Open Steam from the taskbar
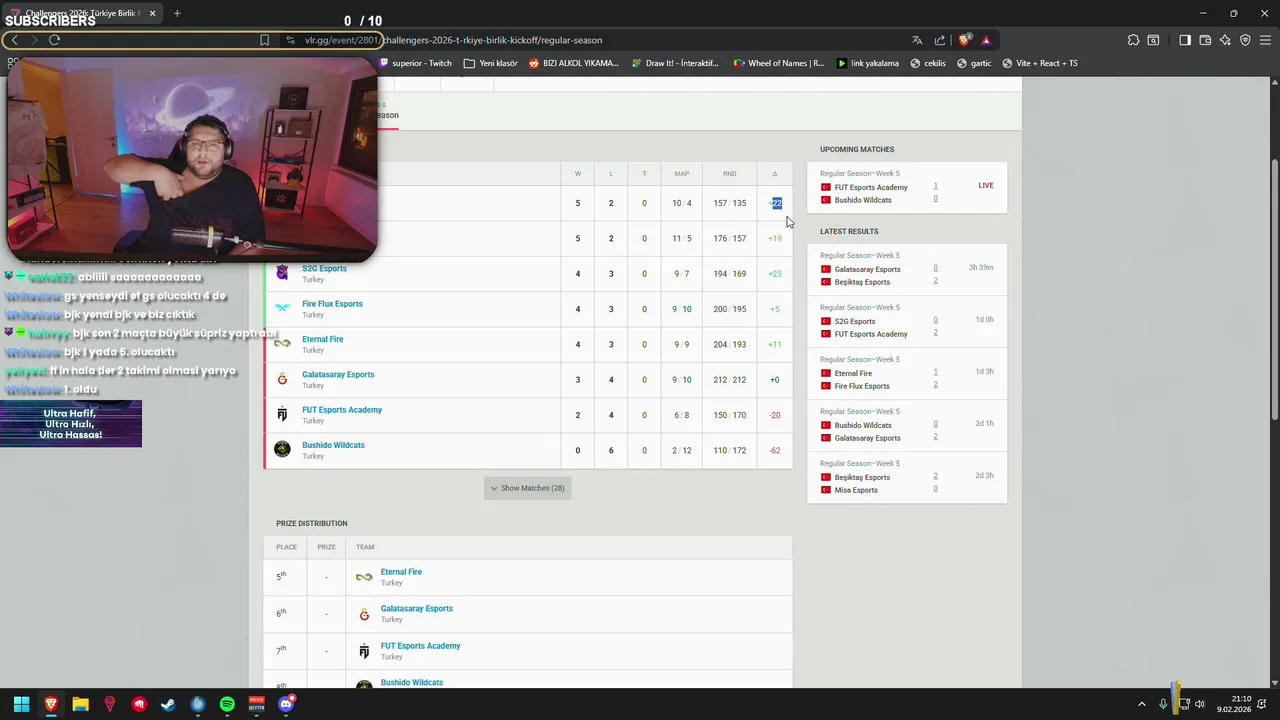Screen dimensions: 1280x720 point(168,704)
